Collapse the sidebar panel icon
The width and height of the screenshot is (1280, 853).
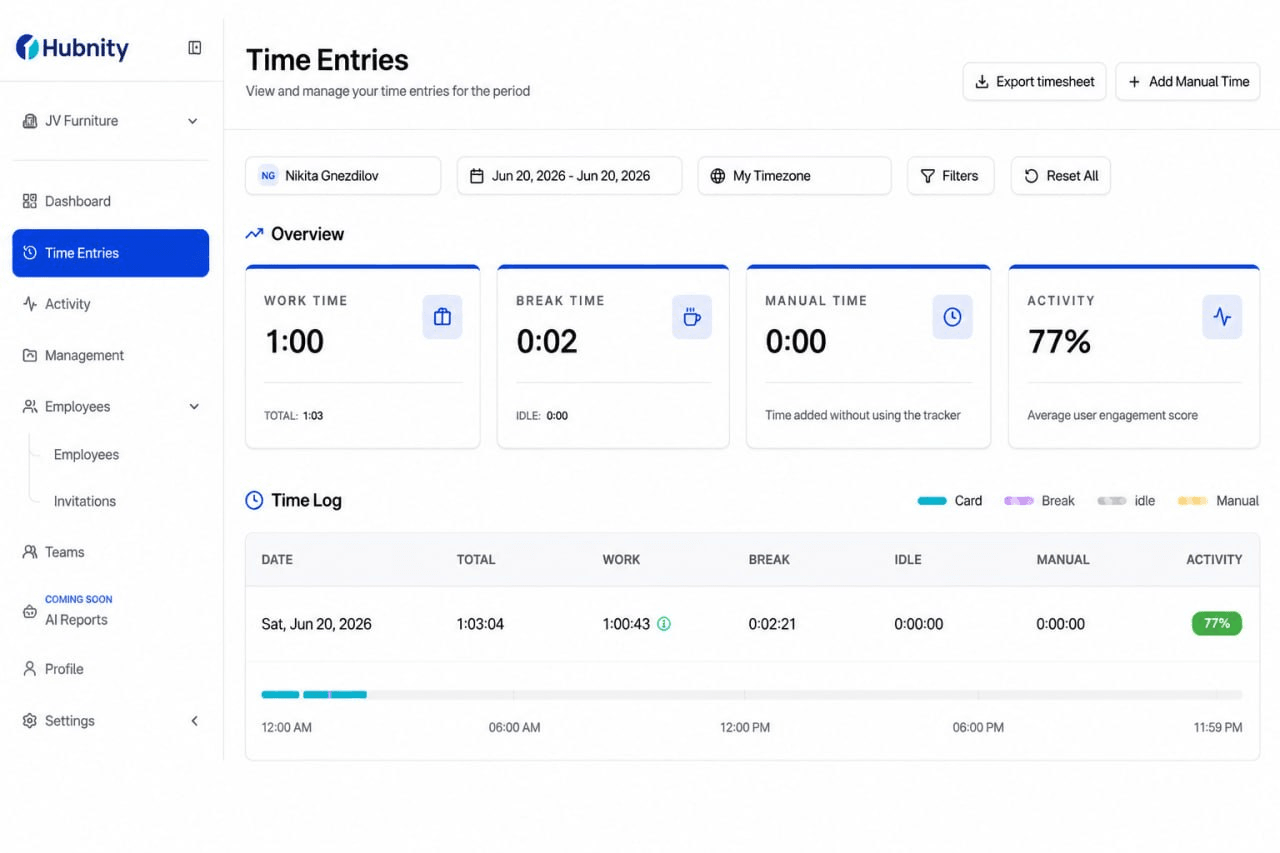195,48
